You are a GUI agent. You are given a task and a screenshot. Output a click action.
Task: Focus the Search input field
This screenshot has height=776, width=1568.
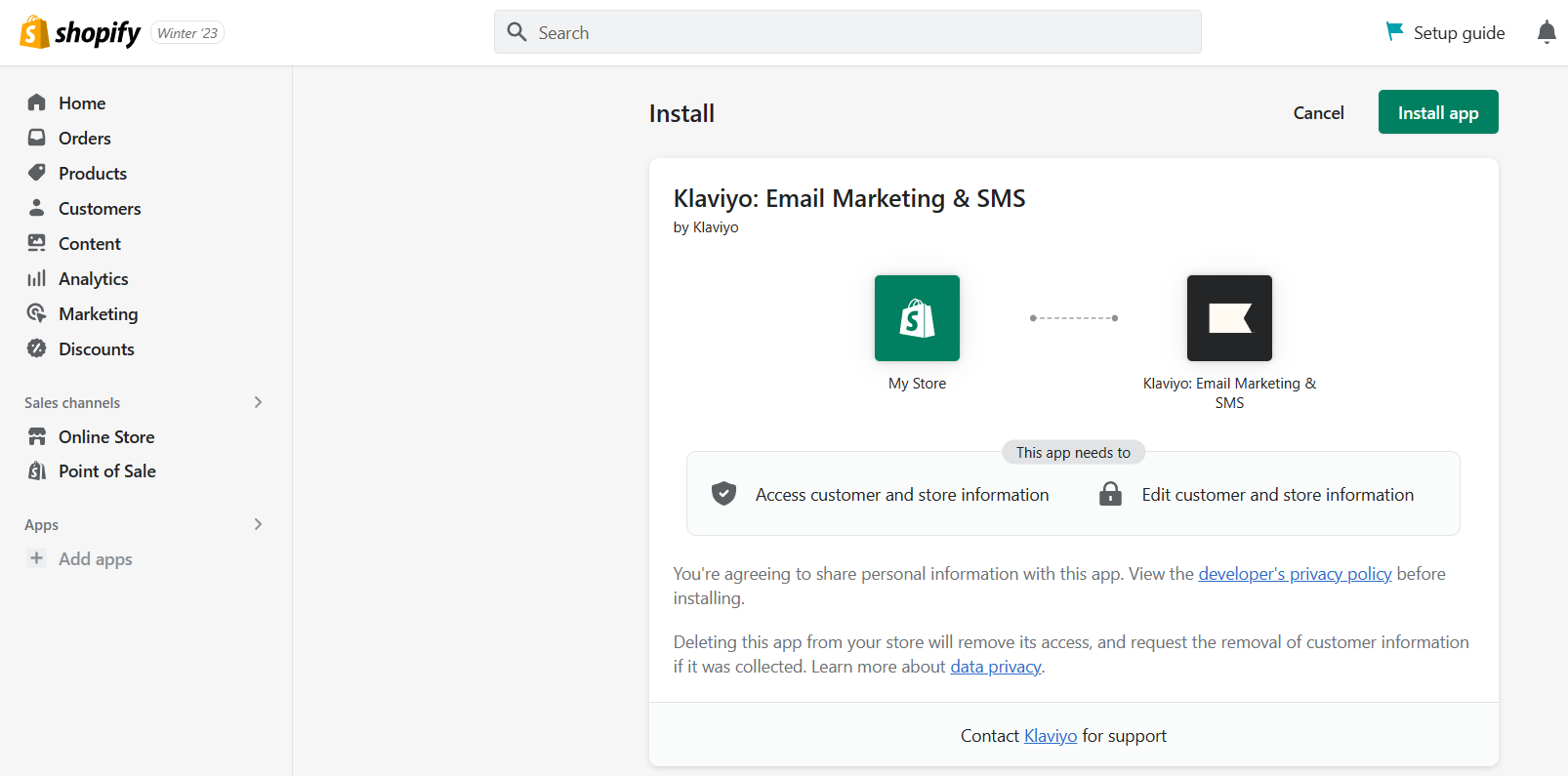click(847, 32)
